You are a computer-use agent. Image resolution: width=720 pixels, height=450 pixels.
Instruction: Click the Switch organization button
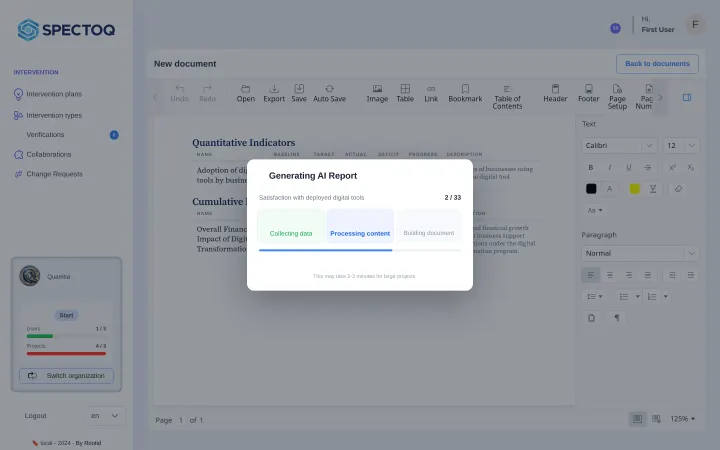[x=66, y=376]
